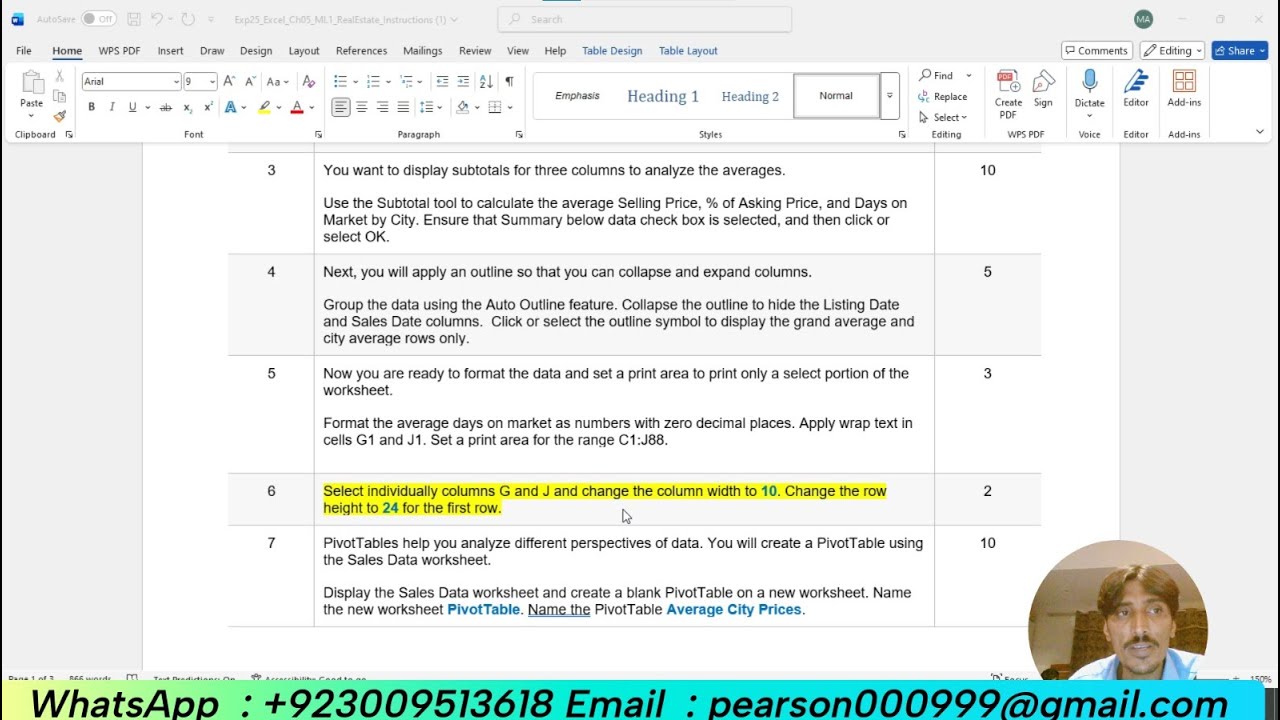This screenshot has width=1280, height=720.
Task: Open the font size dropdown
Action: point(212,82)
